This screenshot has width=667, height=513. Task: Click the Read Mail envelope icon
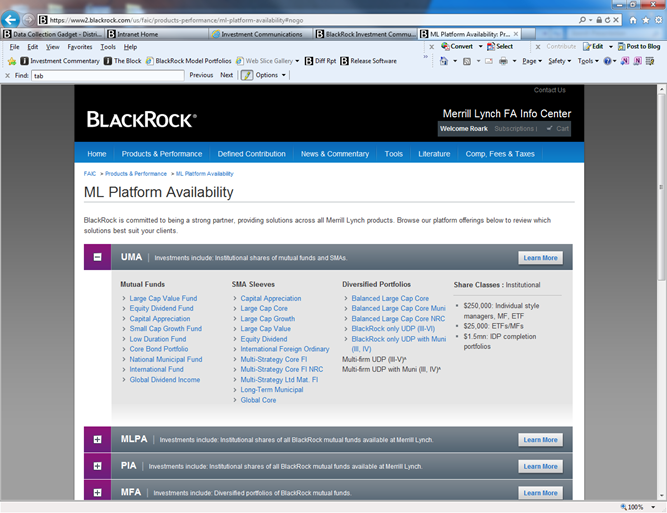(489, 61)
